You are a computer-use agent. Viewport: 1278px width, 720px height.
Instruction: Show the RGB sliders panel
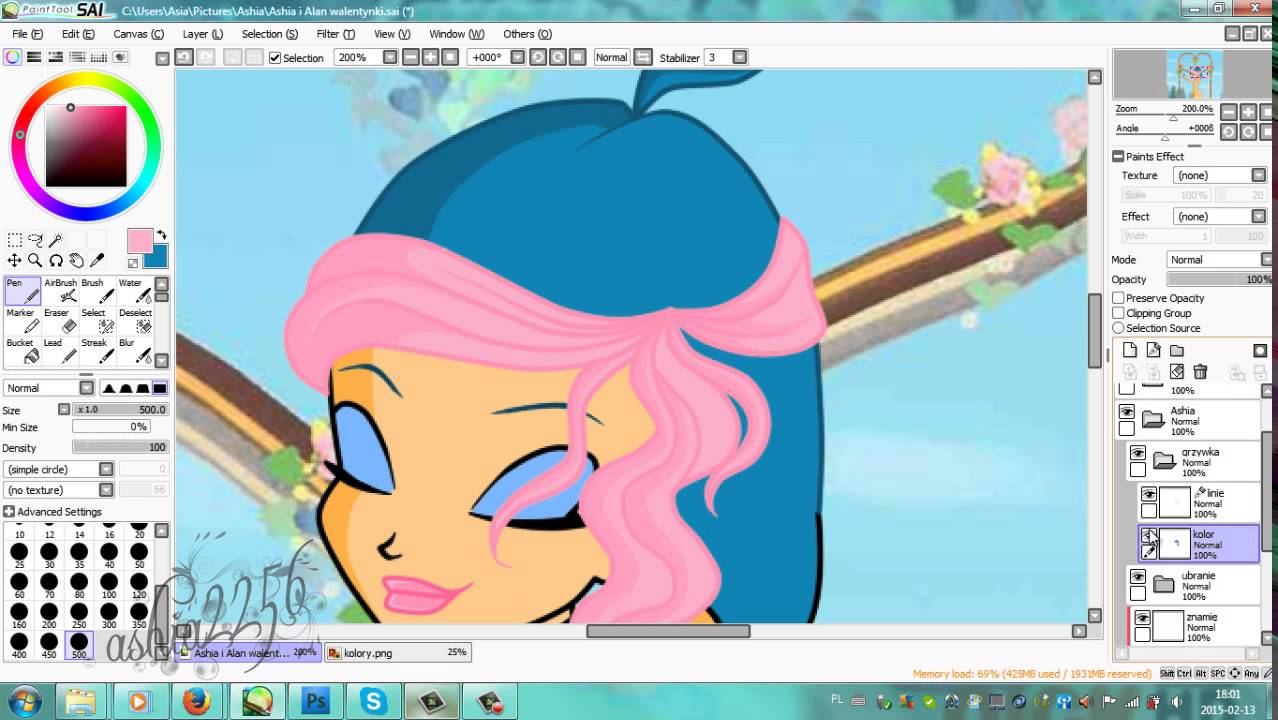click(34, 58)
